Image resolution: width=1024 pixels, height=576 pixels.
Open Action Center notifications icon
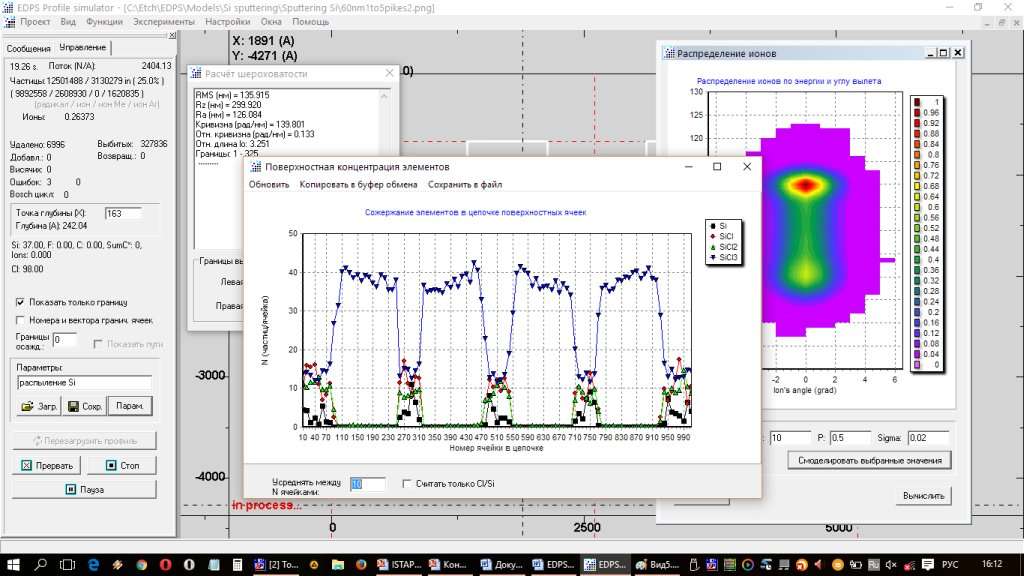(928, 564)
